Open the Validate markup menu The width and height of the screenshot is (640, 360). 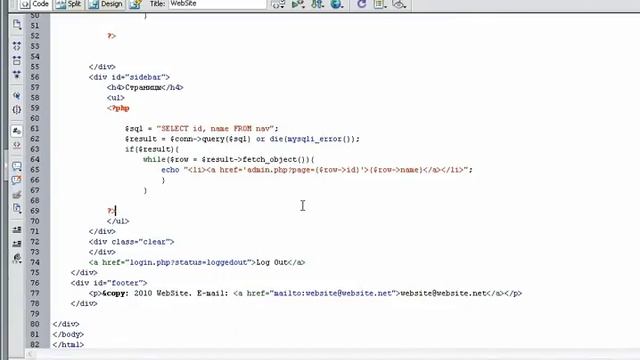coord(298,4)
